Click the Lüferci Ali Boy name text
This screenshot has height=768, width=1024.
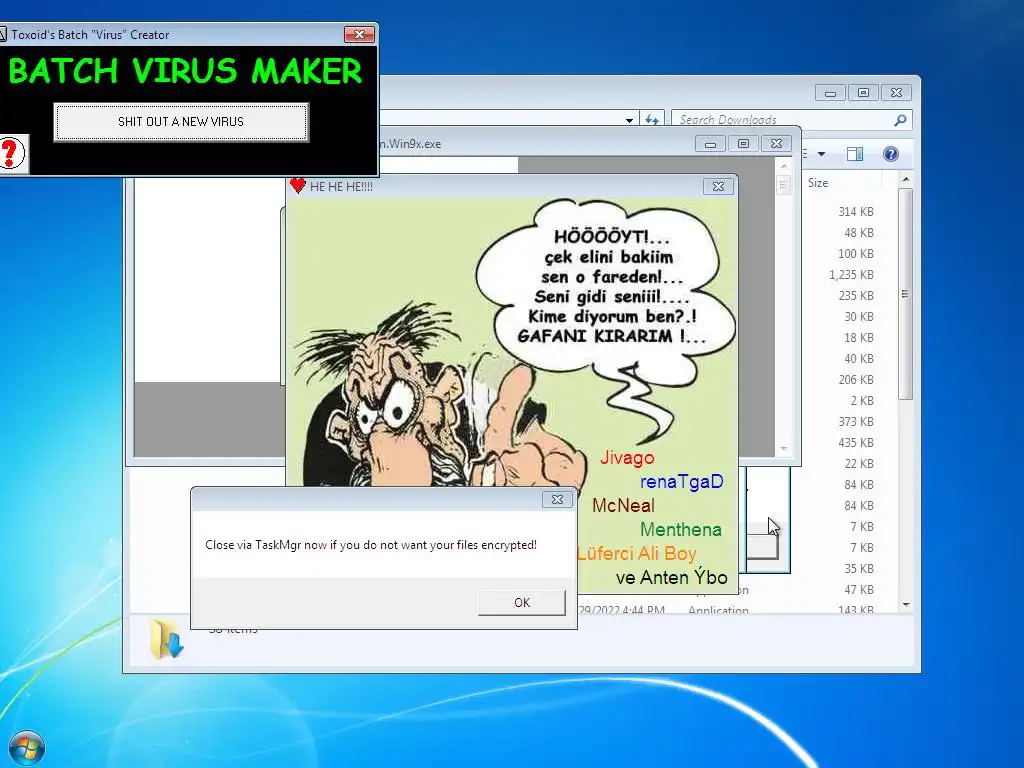[637, 554]
